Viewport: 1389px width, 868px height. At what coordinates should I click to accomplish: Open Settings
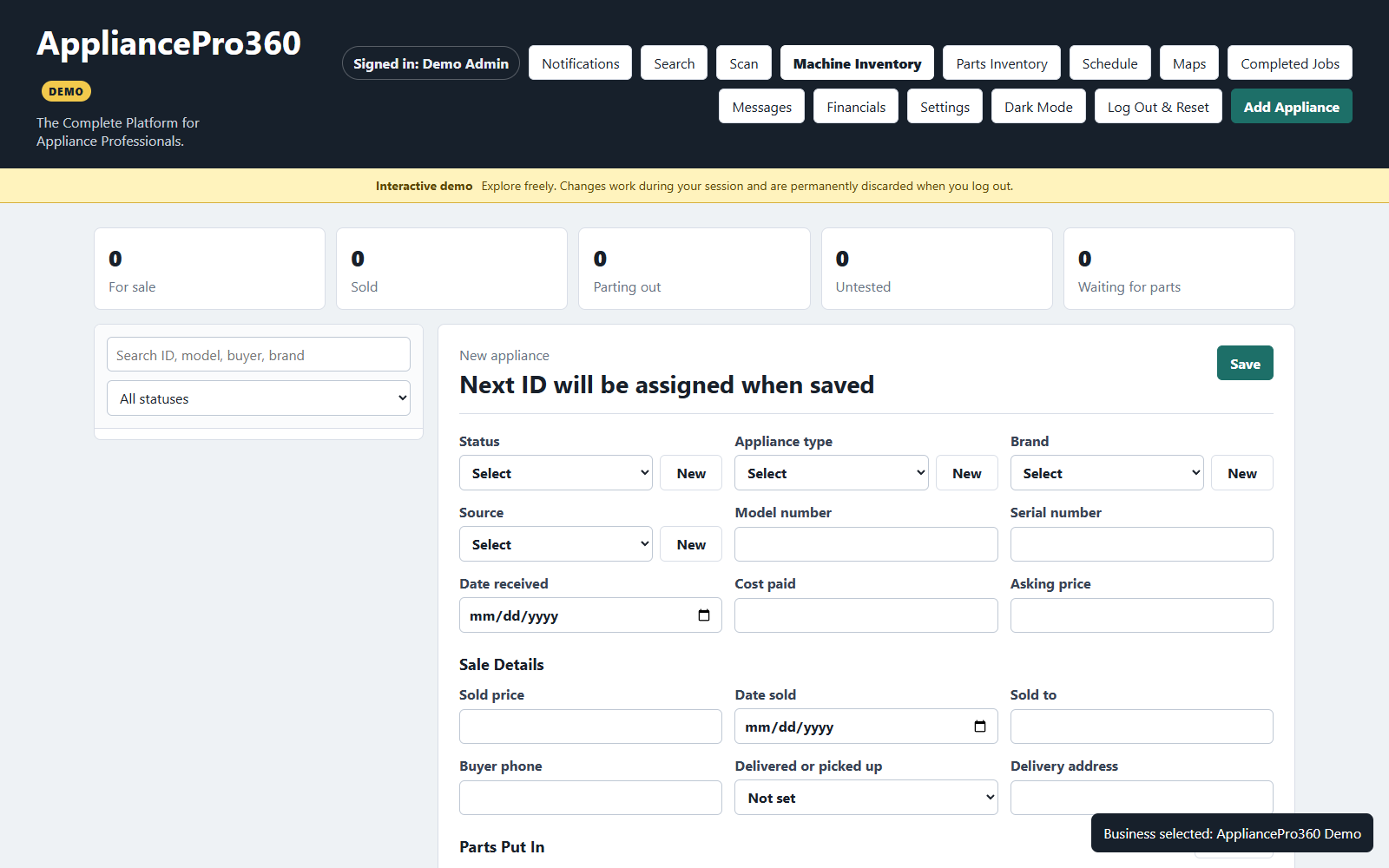tap(945, 106)
